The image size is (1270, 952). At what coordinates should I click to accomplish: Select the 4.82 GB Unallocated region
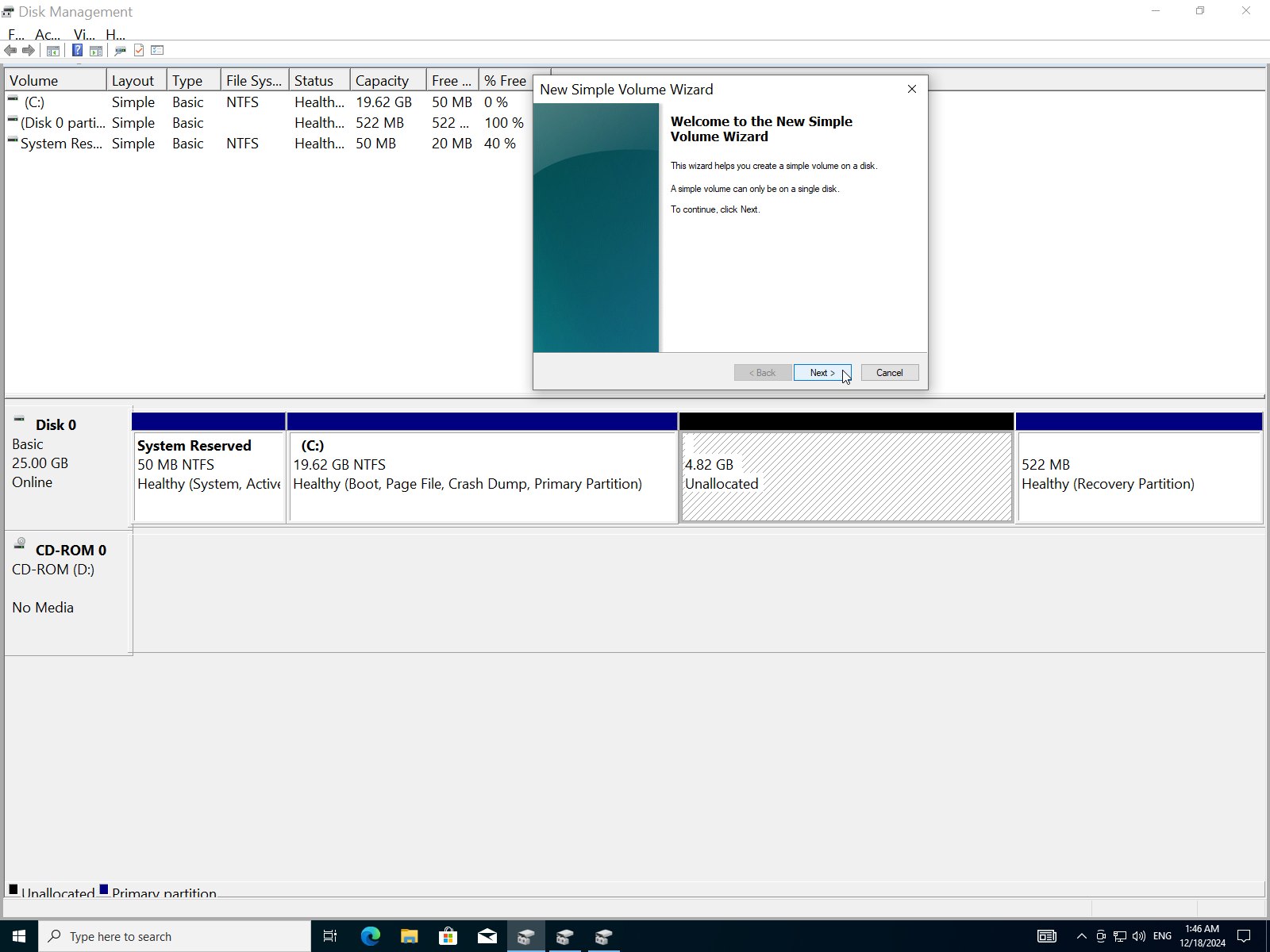[846, 476]
